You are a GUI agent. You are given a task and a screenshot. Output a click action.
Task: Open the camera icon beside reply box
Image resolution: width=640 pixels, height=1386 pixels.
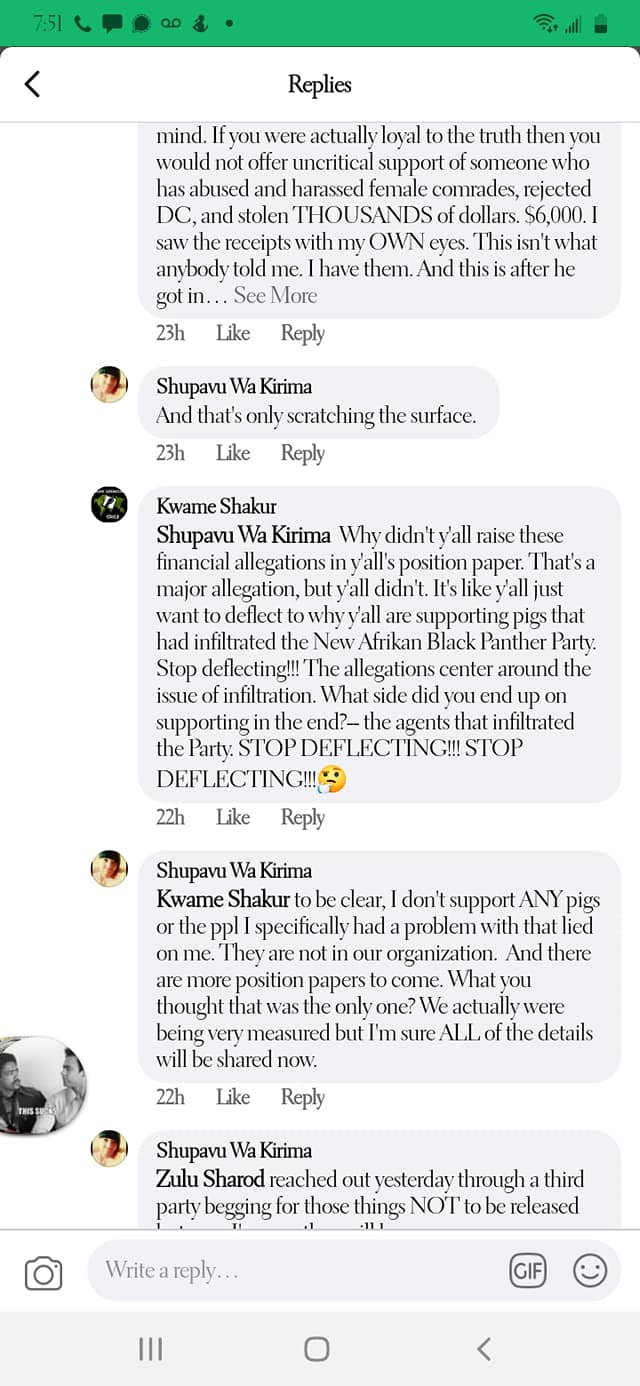(43, 1272)
